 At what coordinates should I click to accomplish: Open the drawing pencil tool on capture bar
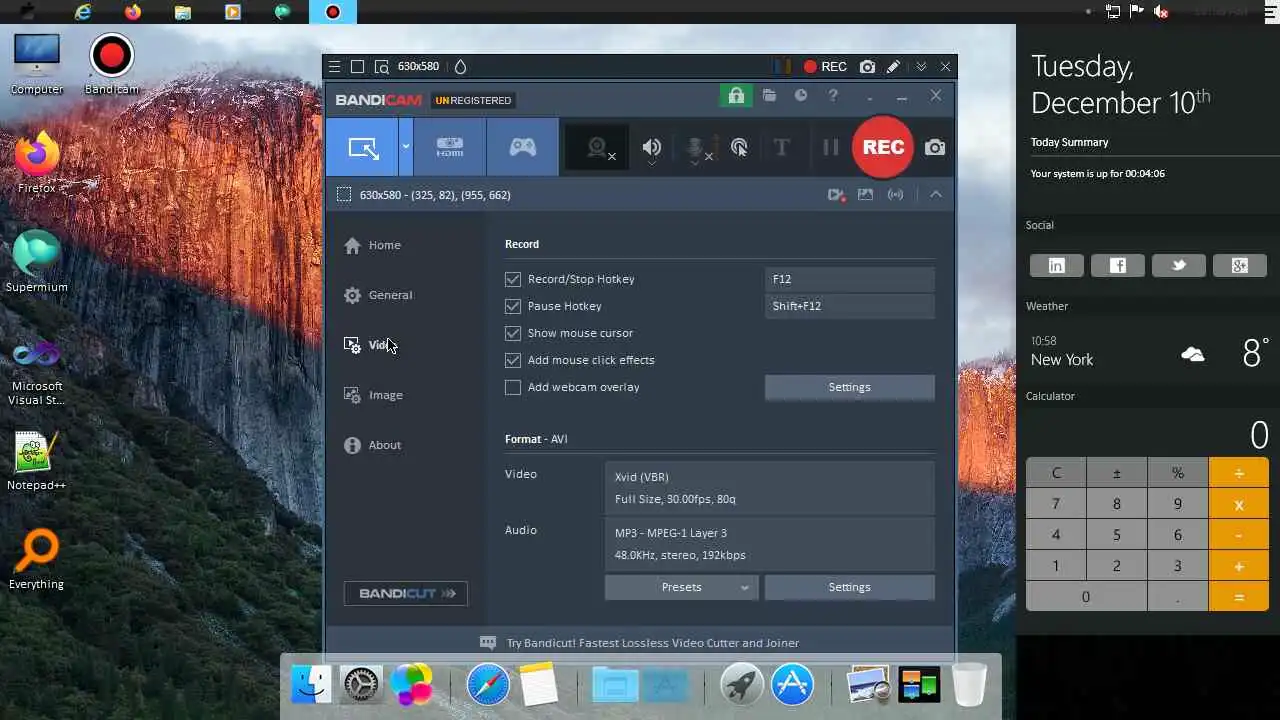893,67
